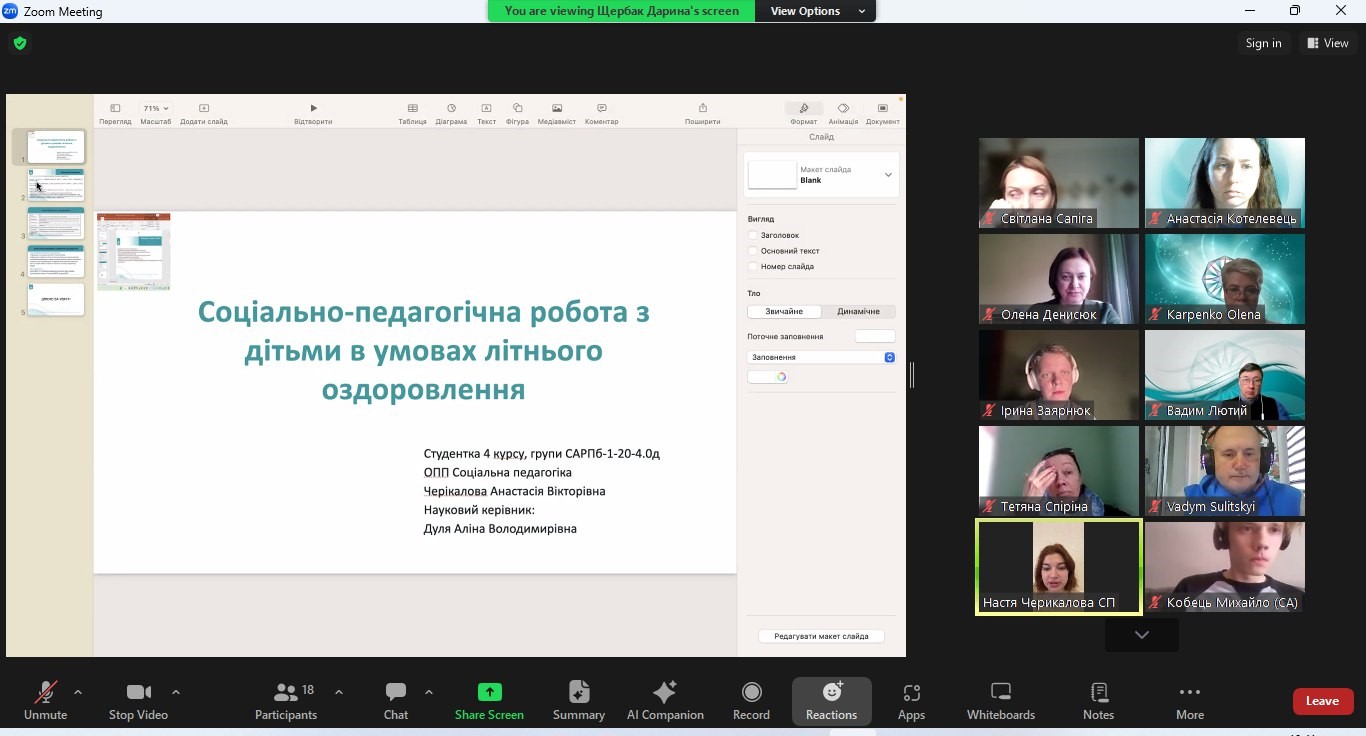
Task: Click the Stop Video camera icon
Action: coord(138,692)
